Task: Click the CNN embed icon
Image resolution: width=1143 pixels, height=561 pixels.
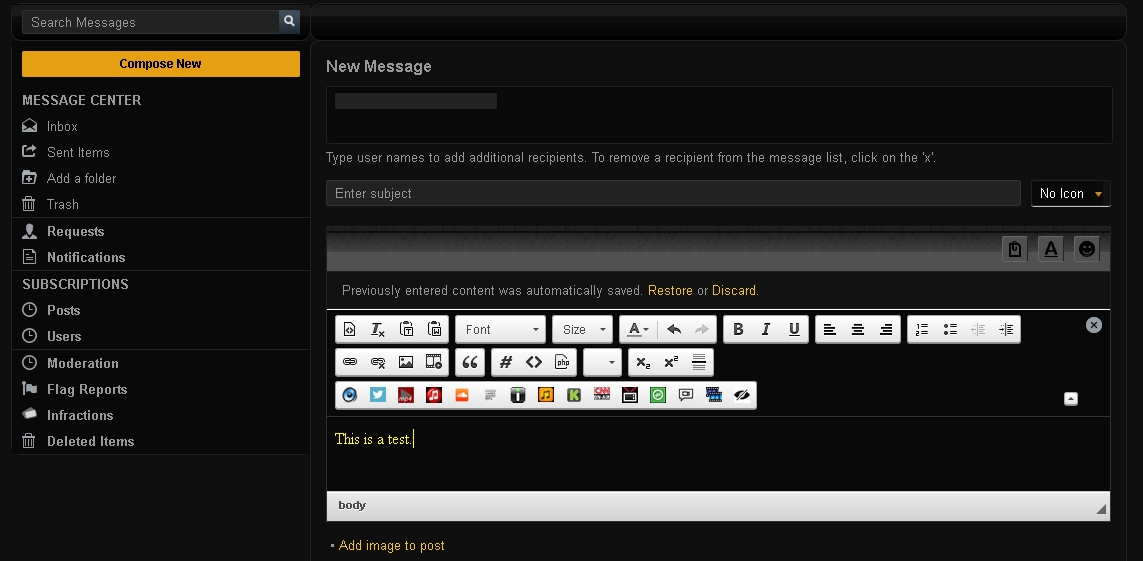Action: tap(601, 395)
